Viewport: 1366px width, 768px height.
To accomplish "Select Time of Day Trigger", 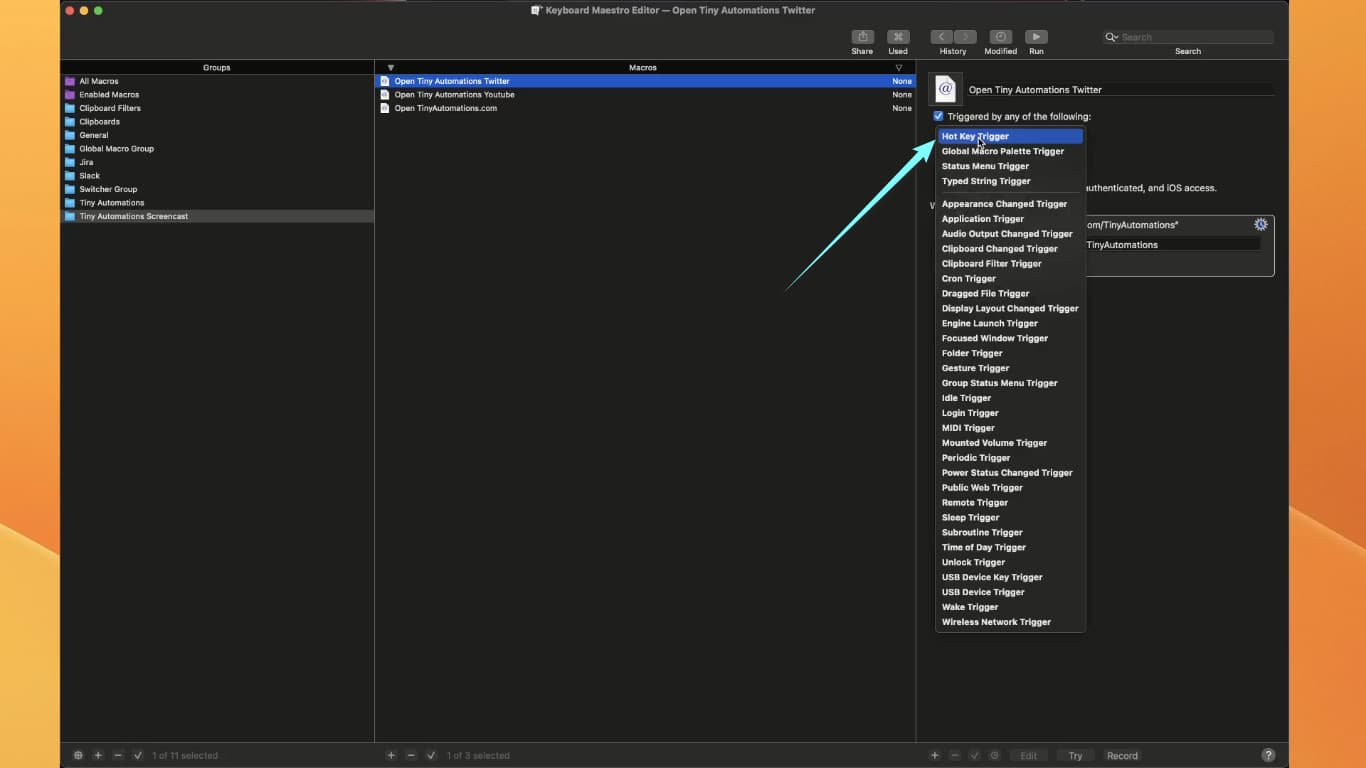I will [1010, 547].
